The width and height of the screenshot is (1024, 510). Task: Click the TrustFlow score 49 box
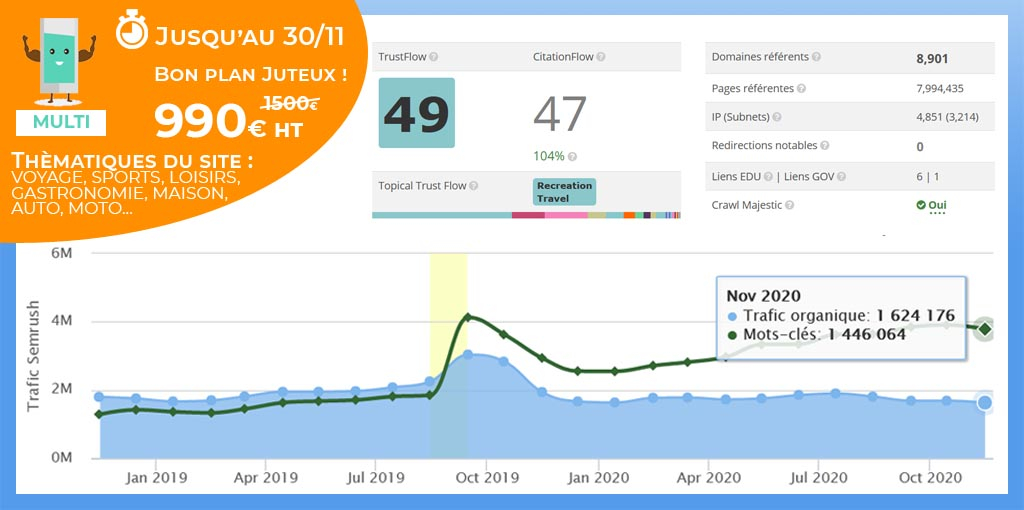pyautogui.click(x=417, y=113)
